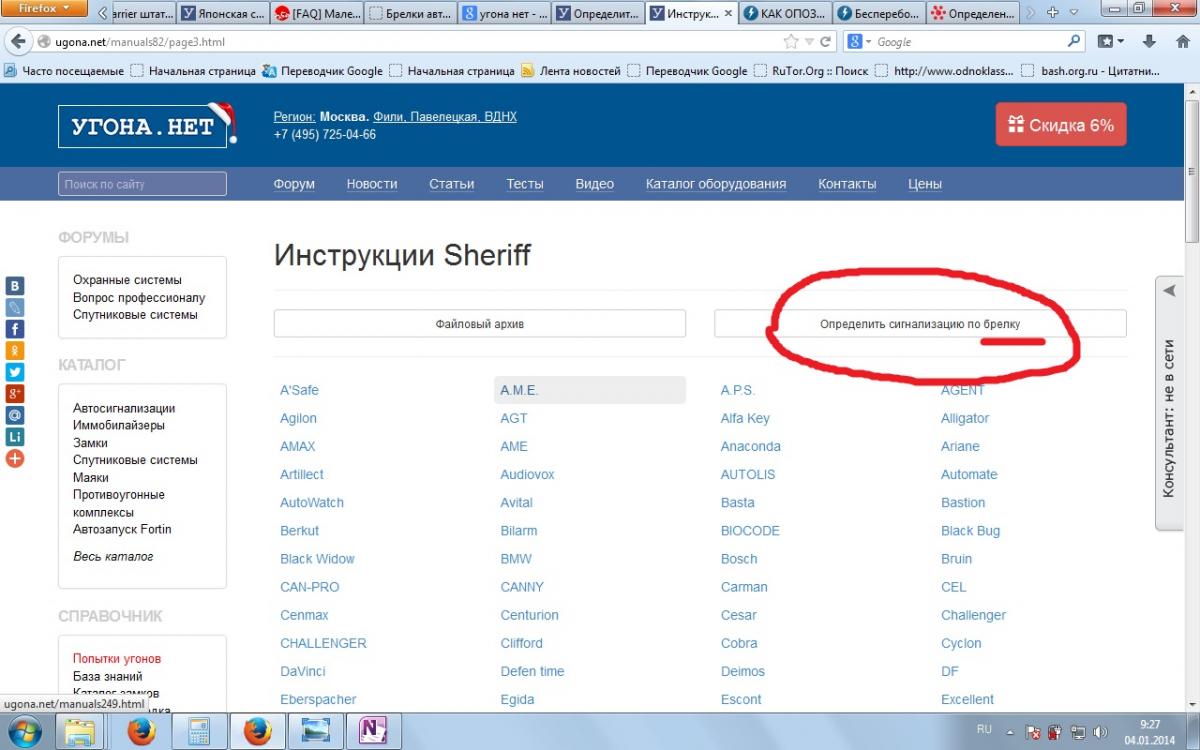The image size is (1200, 750).
Task: Share page via Google+ icon
Action: click(15, 393)
